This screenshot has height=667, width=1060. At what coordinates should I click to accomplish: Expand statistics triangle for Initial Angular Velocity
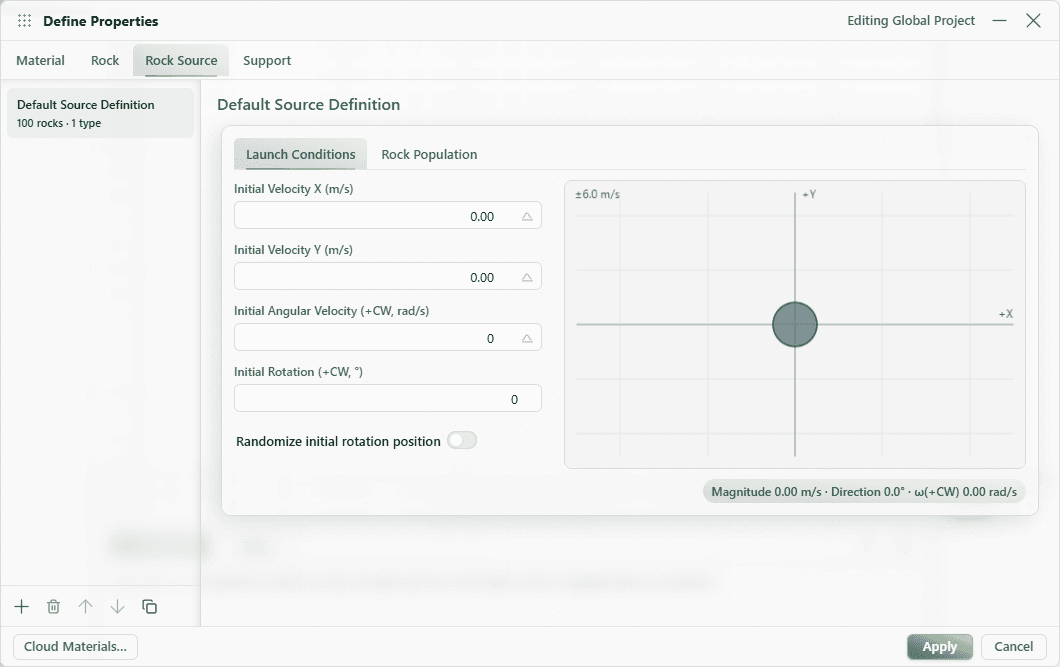(x=527, y=339)
